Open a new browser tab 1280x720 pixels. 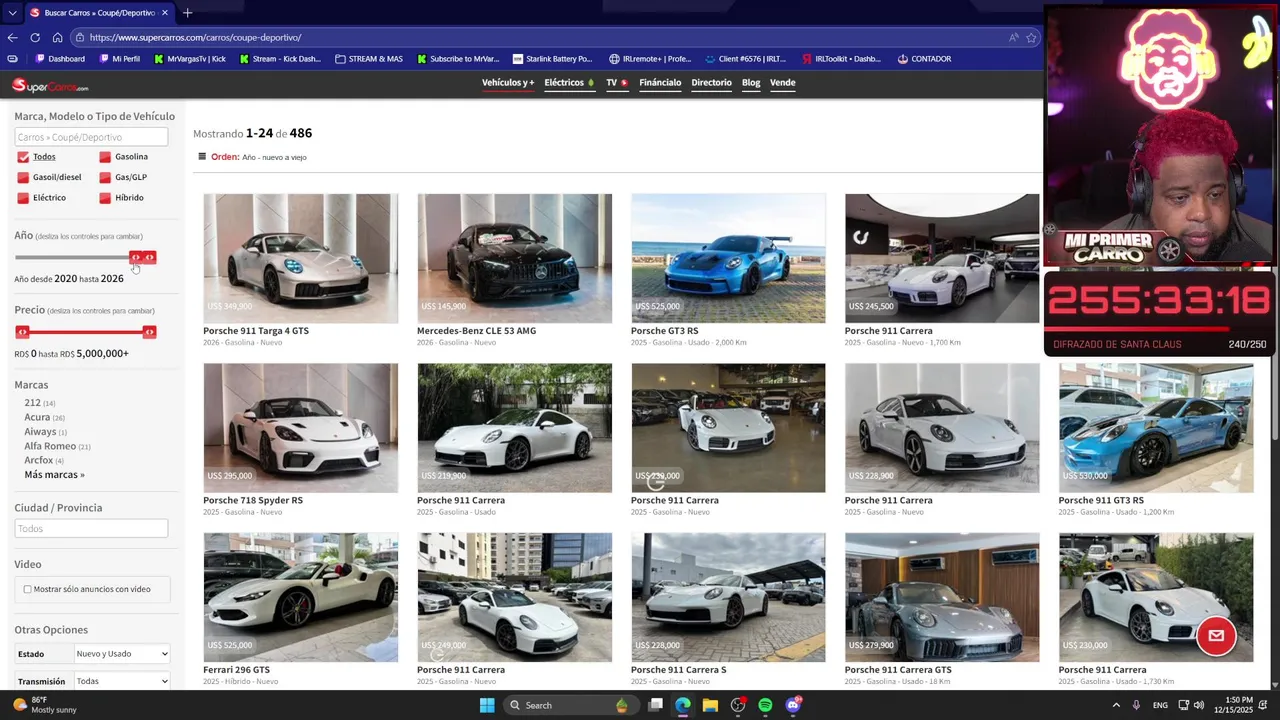[187, 13]
